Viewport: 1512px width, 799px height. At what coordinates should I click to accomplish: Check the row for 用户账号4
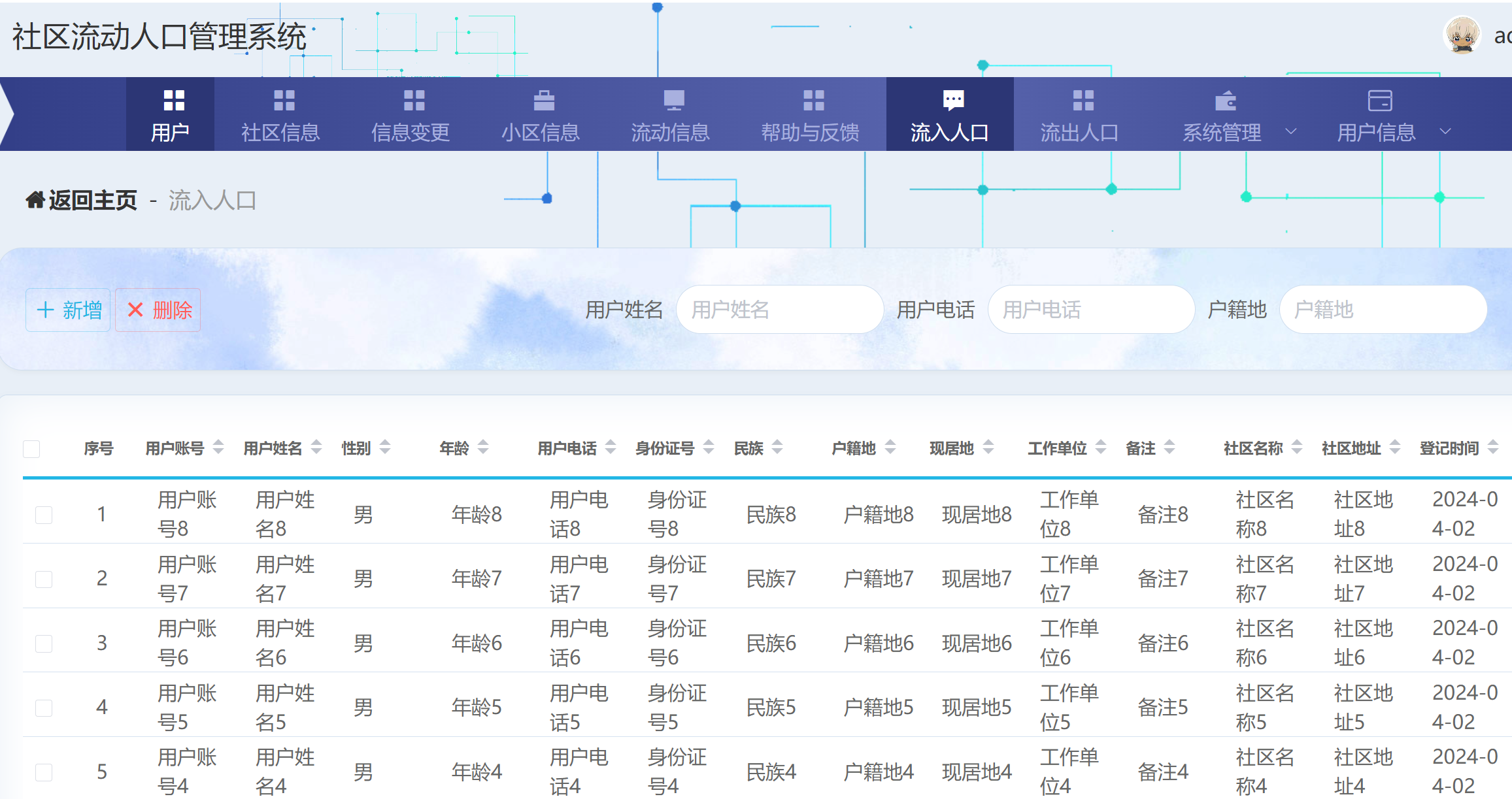tap(44, 772)
